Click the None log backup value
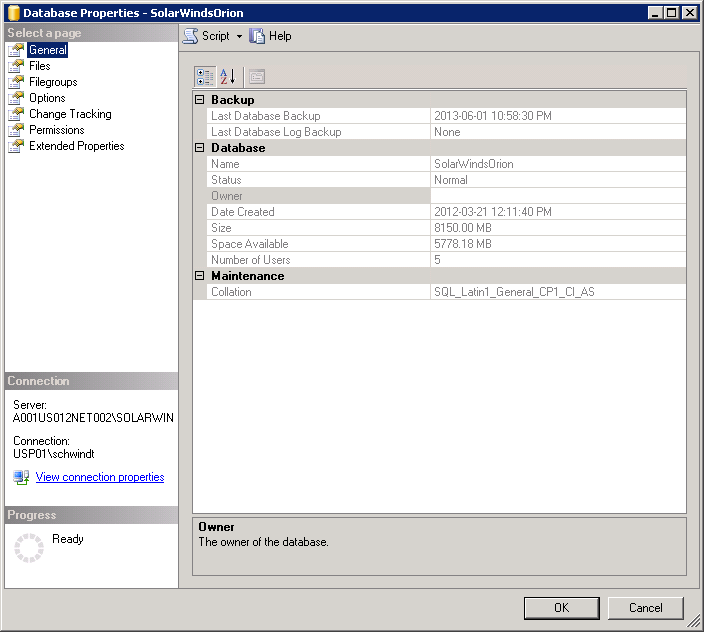The height and width of the screenshot is (632, 704). [x=447, y=132]
